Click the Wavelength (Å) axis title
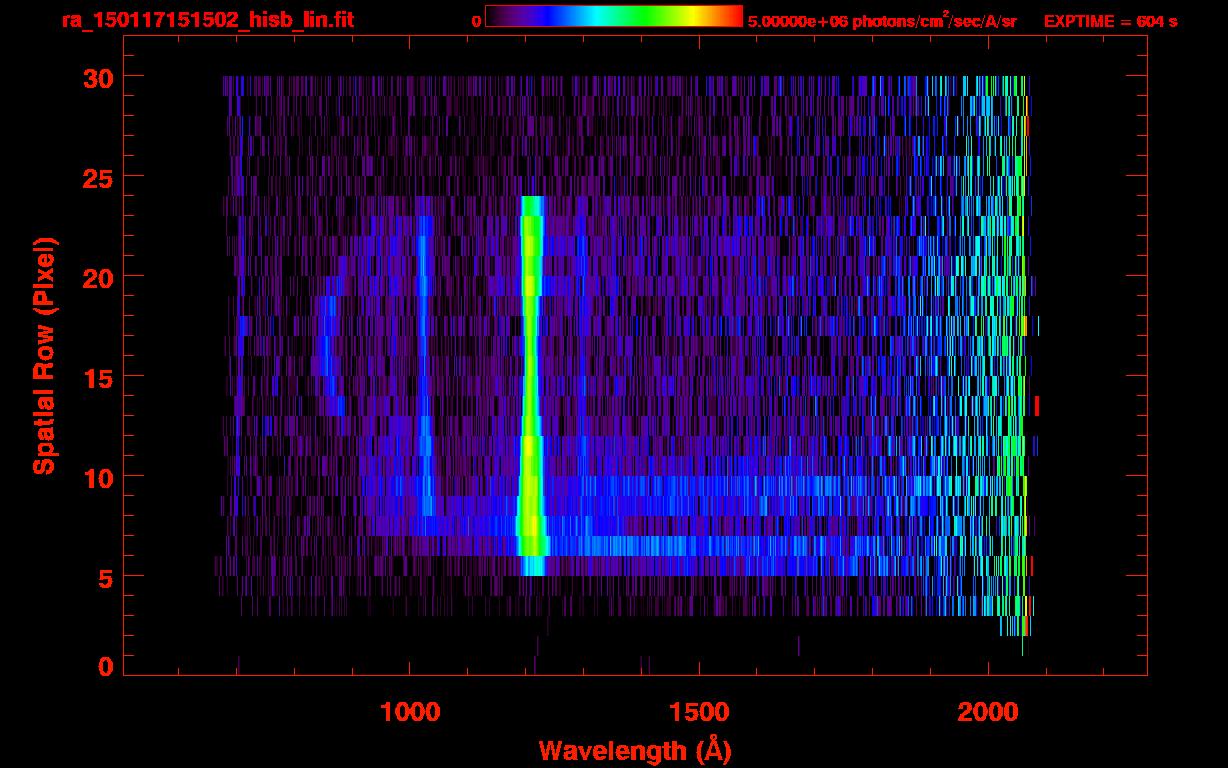 634,750
